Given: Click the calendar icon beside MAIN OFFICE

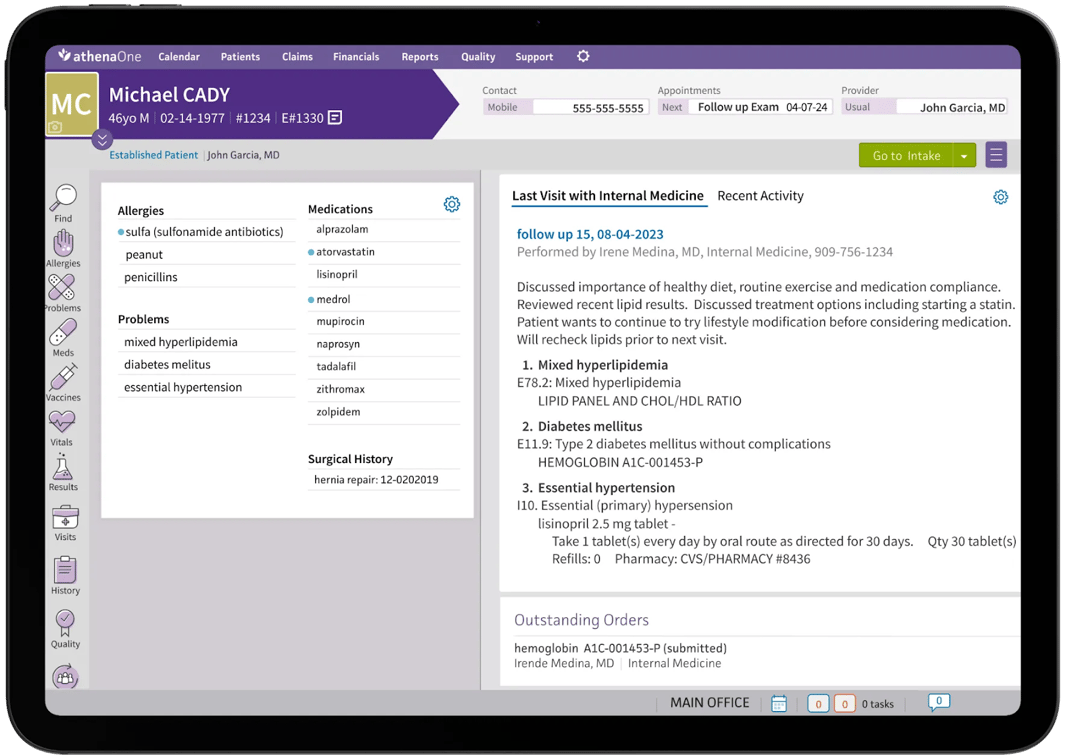Looking at the screenshot, I should 779,703.
